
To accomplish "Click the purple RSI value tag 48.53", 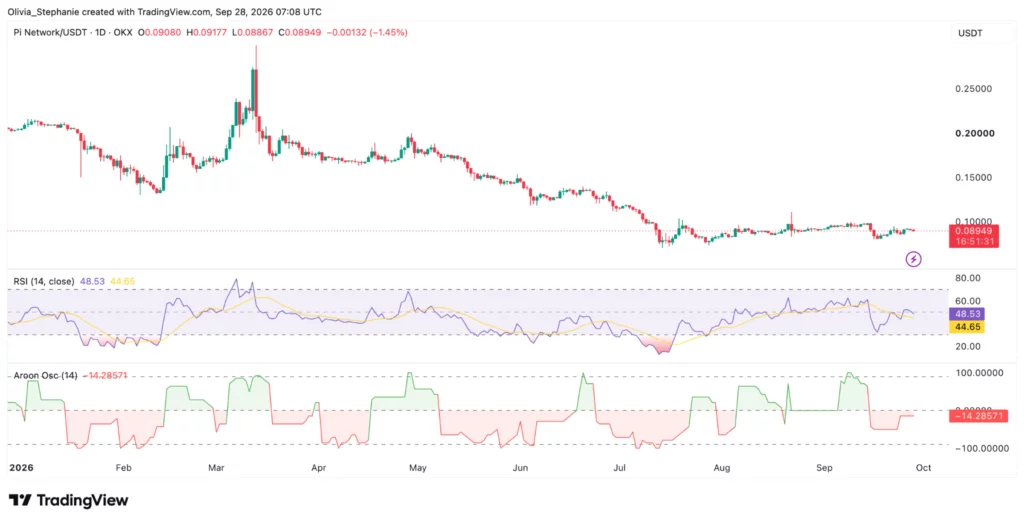I will tap(967, 314).
